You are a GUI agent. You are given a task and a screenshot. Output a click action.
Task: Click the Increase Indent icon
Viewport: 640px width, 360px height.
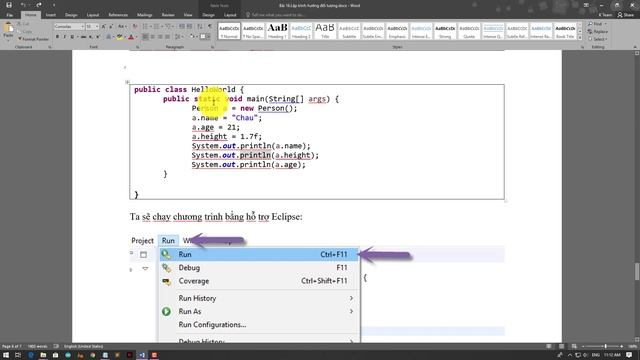(189, 27)
